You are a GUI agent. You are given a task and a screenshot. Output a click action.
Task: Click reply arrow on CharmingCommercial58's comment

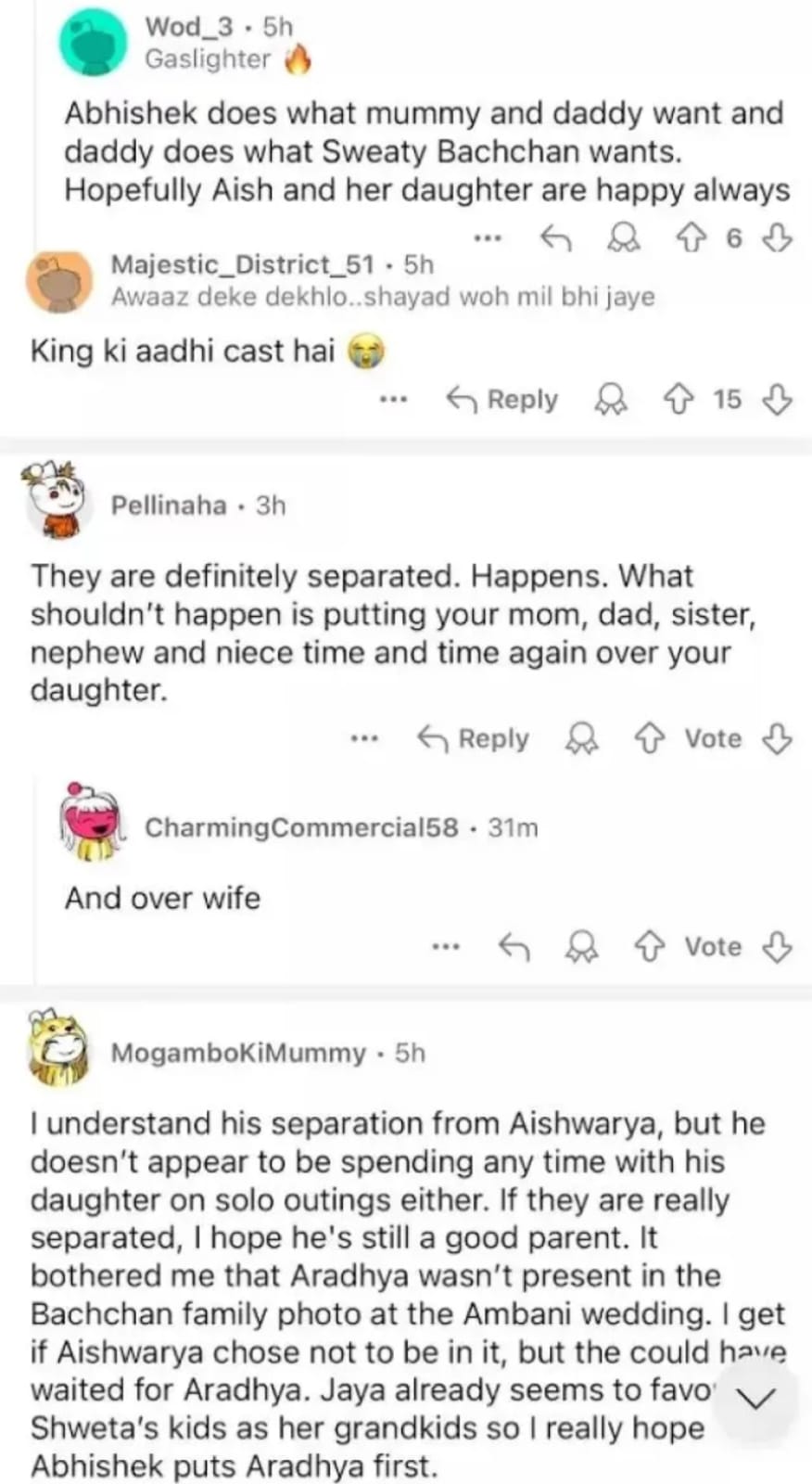click(514, 947)
